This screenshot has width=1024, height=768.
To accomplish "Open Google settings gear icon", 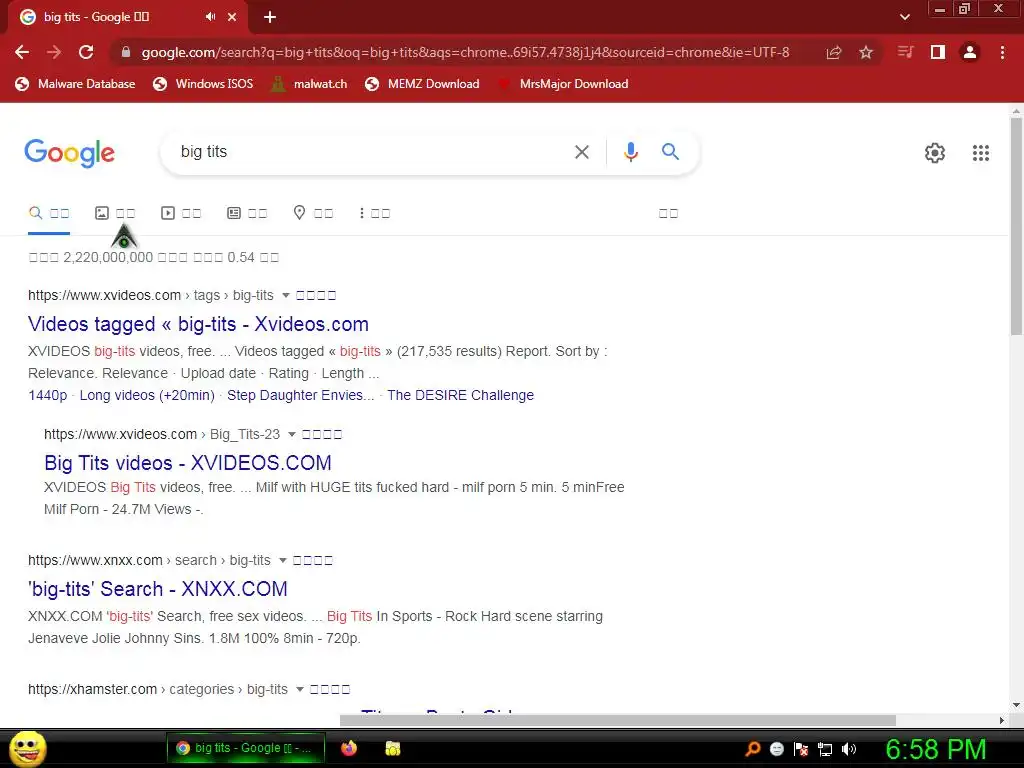I will click(935, 153).
